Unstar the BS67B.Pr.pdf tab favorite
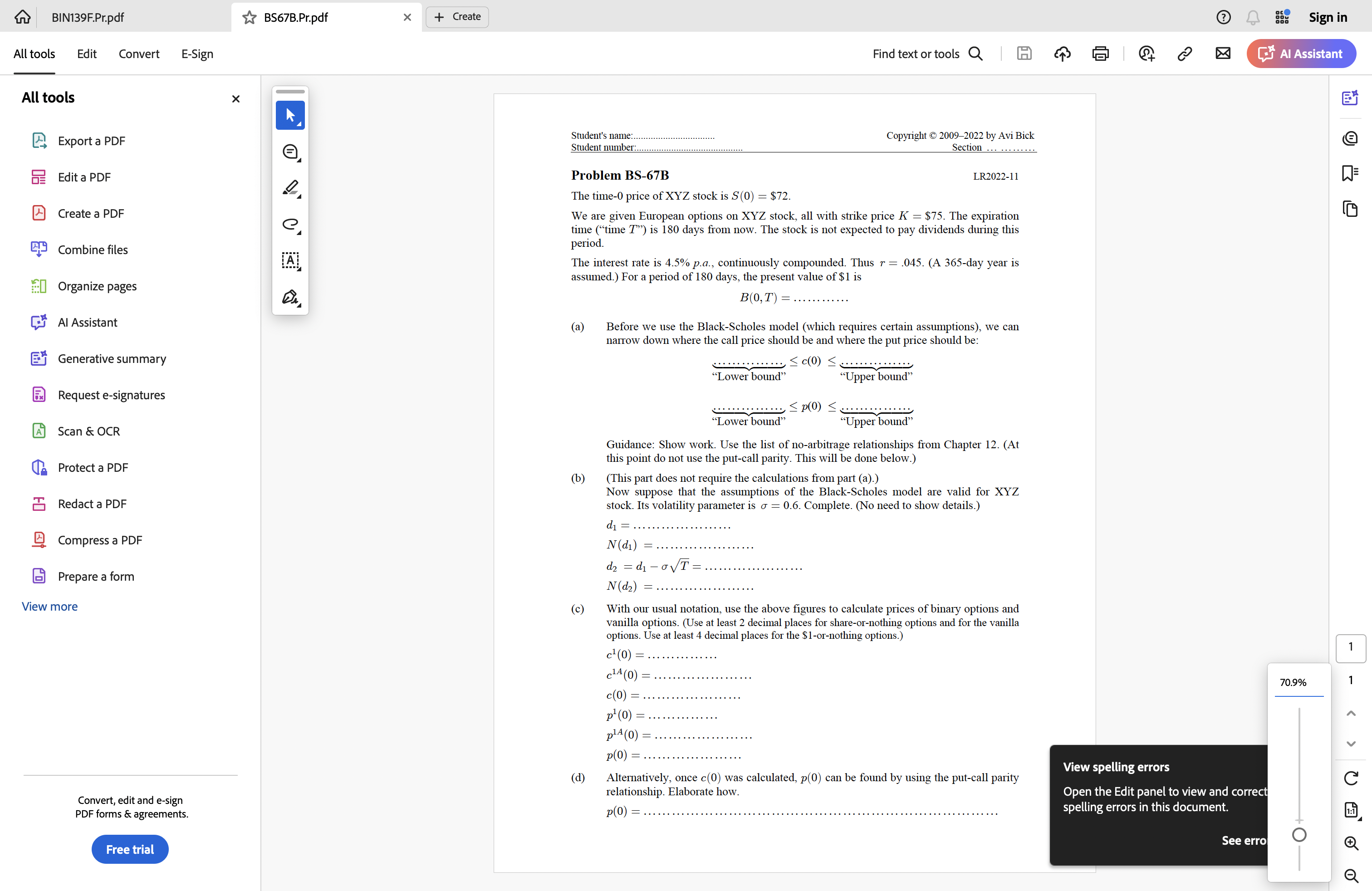 click(249, 17)
